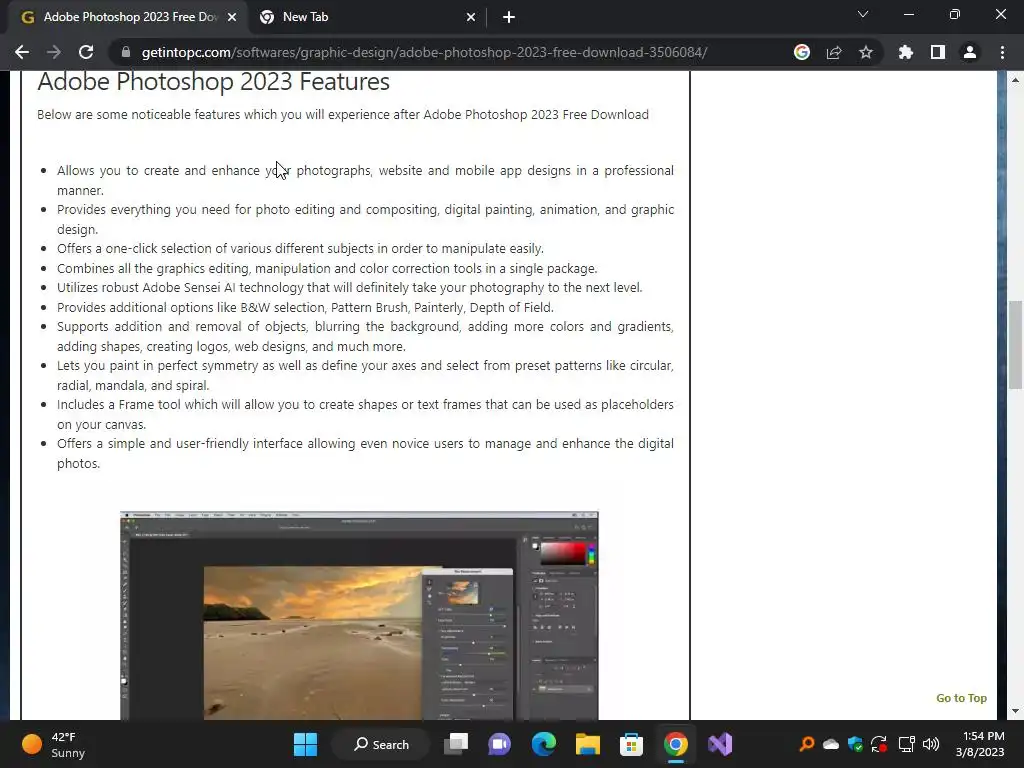
Task: Open Chrome extensions puzzle icon
Action: (x=906, y=52)
